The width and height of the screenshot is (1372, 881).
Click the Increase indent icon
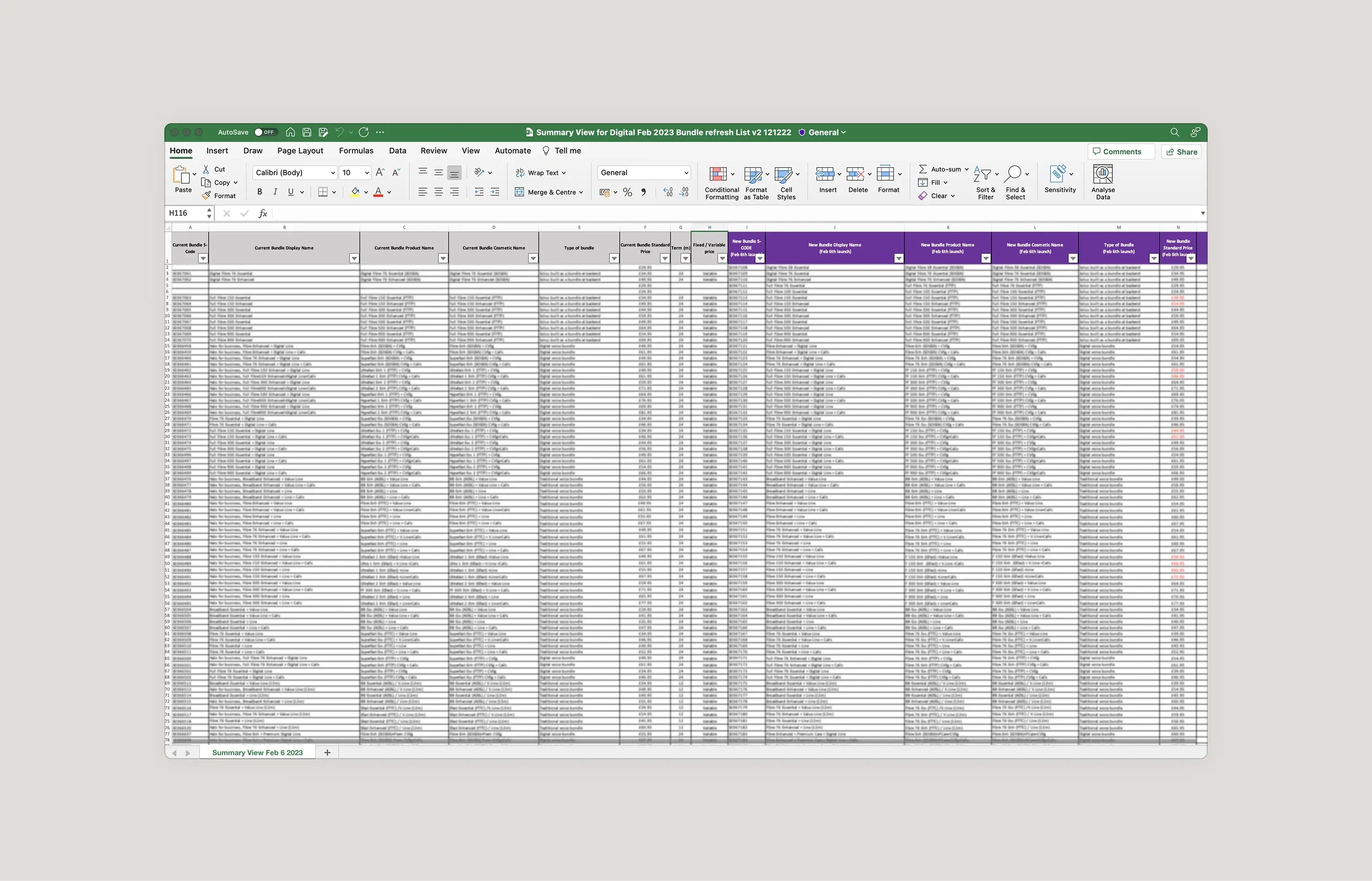click(495, 192)
